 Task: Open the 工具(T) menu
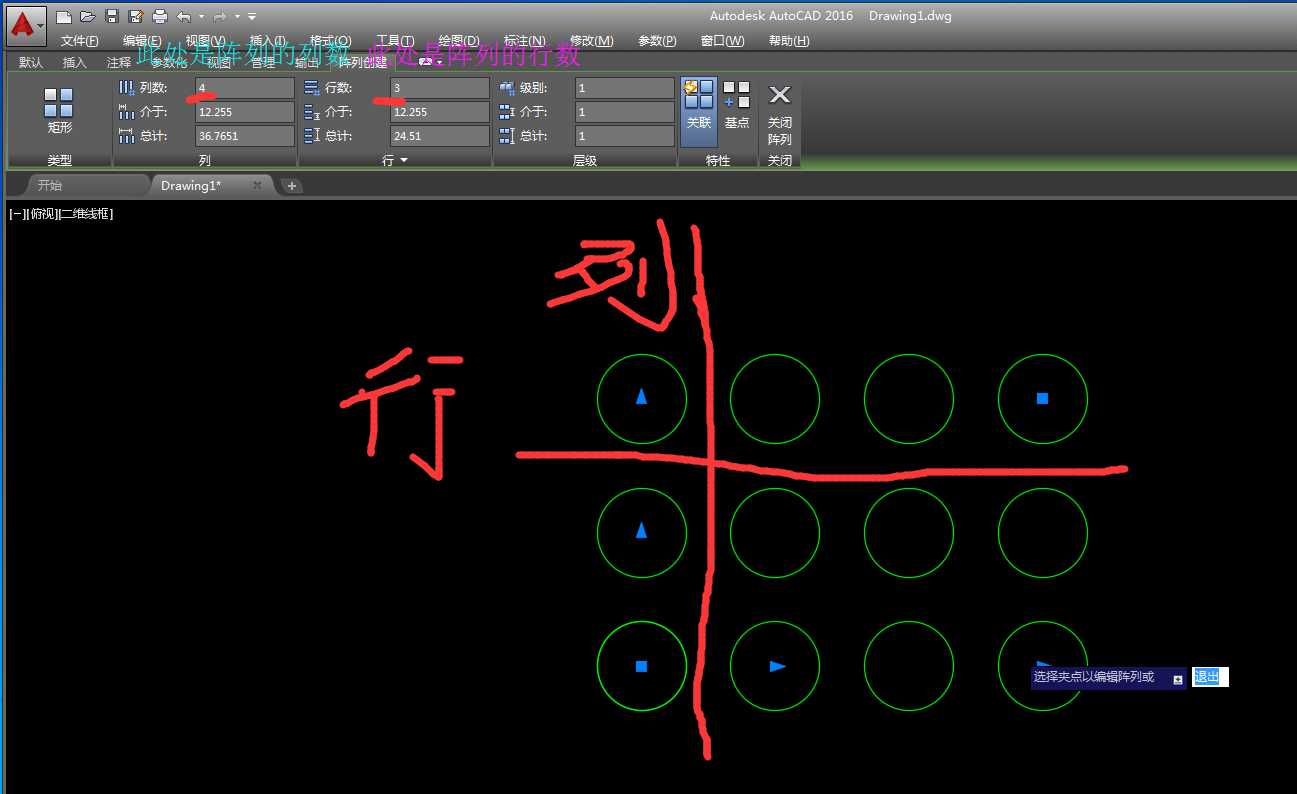click(395, 41)
